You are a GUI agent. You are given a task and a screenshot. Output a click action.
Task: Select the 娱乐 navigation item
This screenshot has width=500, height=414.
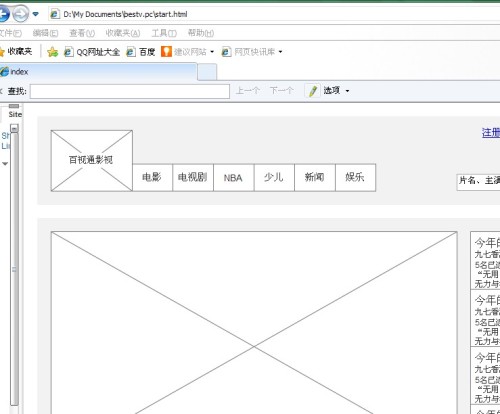355,177
